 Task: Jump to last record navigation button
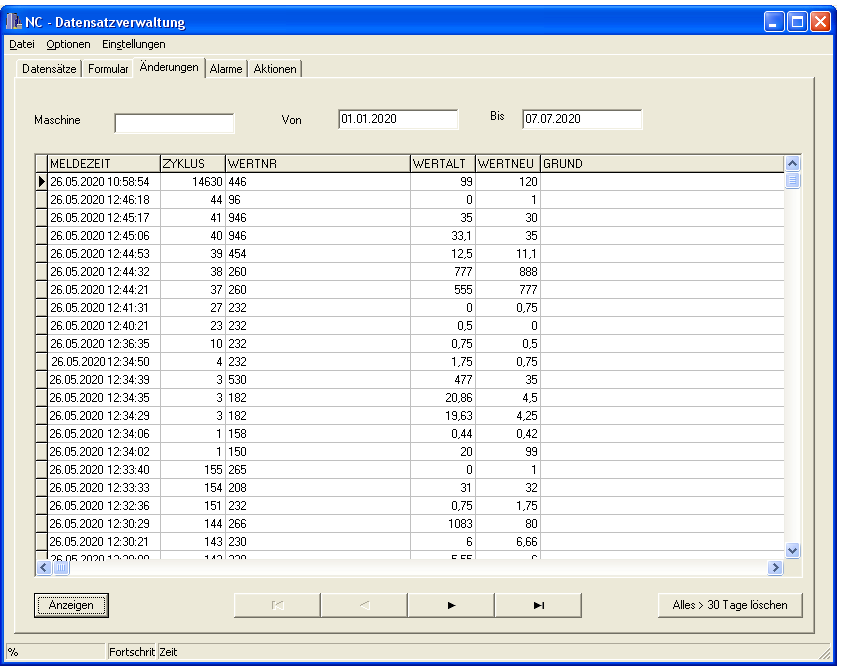(538, 605)
